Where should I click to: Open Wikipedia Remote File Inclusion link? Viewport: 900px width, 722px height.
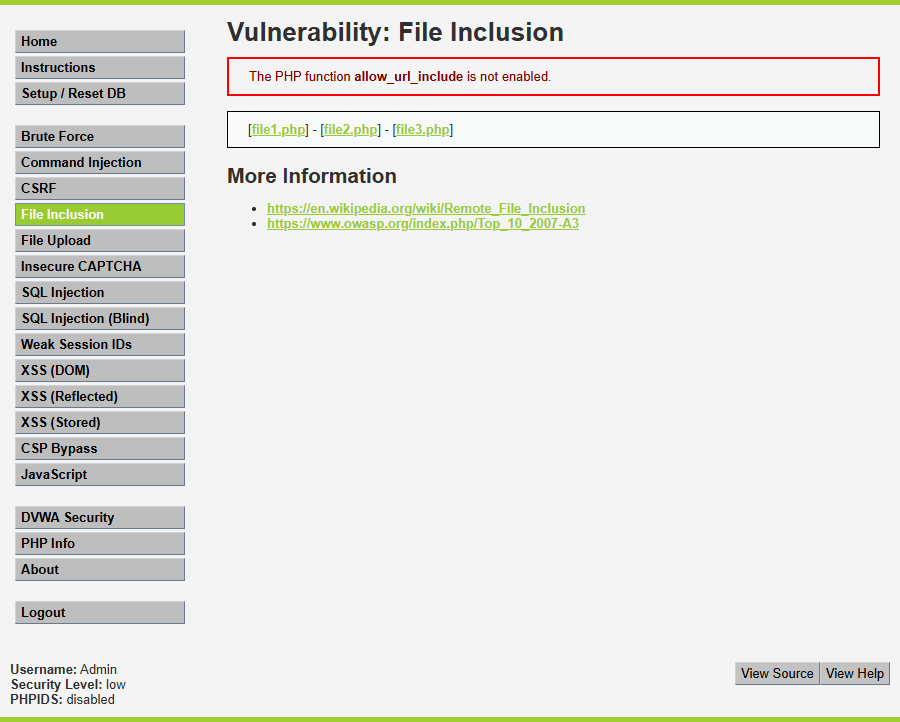click(x=425, y=209)
